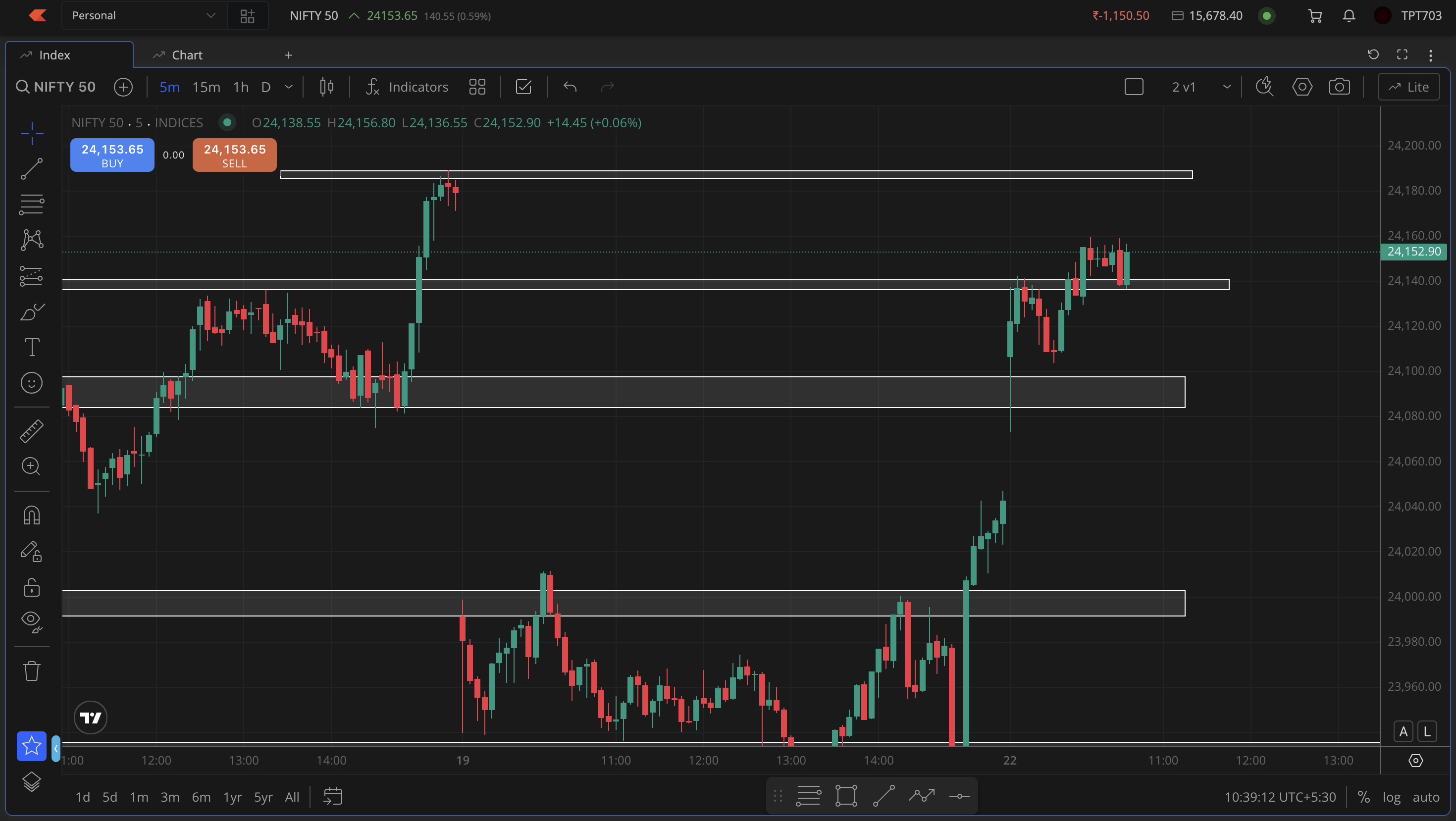Open the TPT703 profile menu

1408,16
